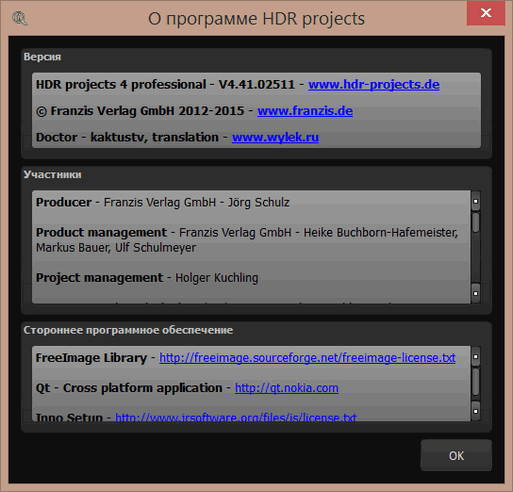Click the scrollbar thumb in third-party software list
Screen dimensions: 513x492
476,381
